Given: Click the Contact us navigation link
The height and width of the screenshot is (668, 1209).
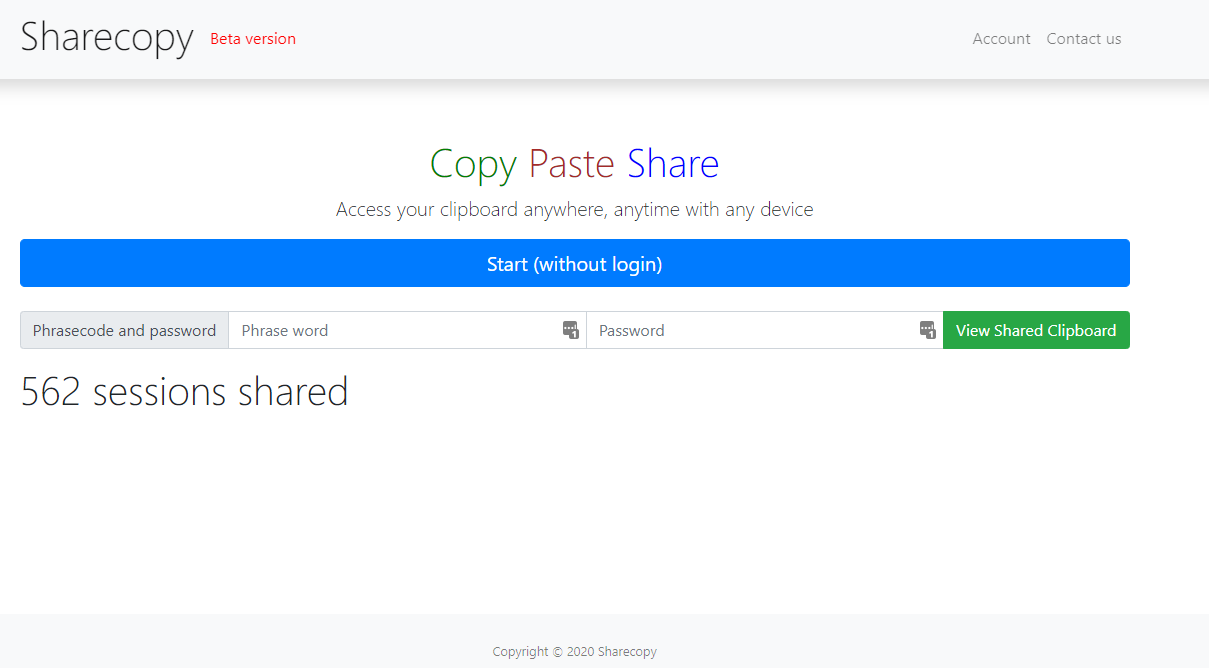Looking at the screenshot, I should point(1084,38).
